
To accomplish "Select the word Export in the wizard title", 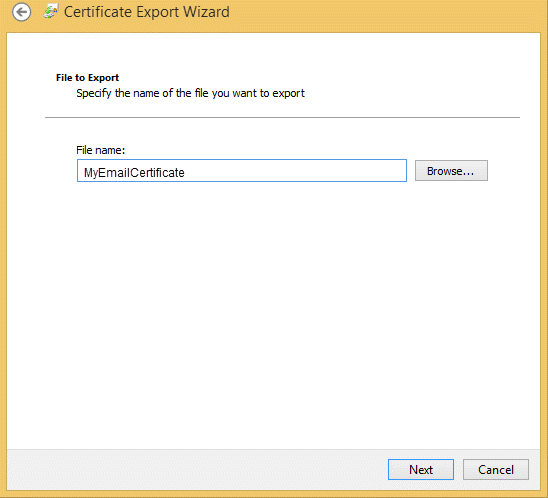I will click(157, 12).
